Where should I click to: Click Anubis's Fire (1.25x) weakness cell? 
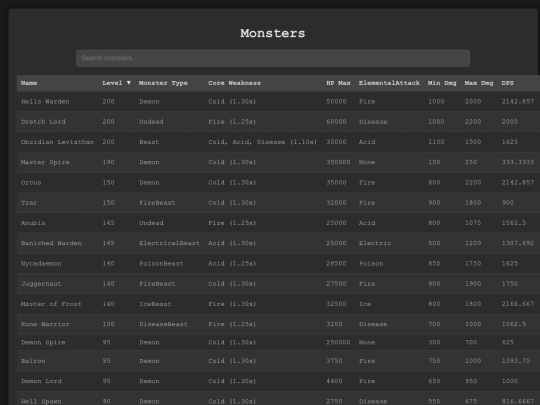pyautogui.click(x=232, y=223)
